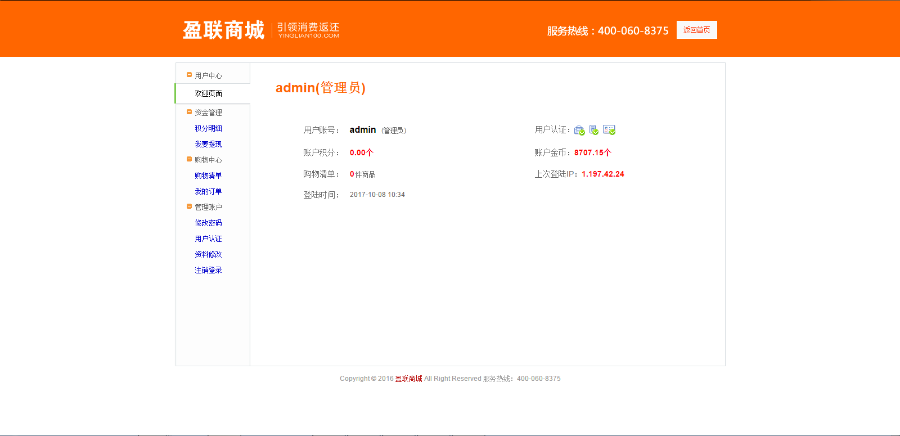Click the gold coin balance 8707.15个
This screenshot has width=900, height=436.
592,153
